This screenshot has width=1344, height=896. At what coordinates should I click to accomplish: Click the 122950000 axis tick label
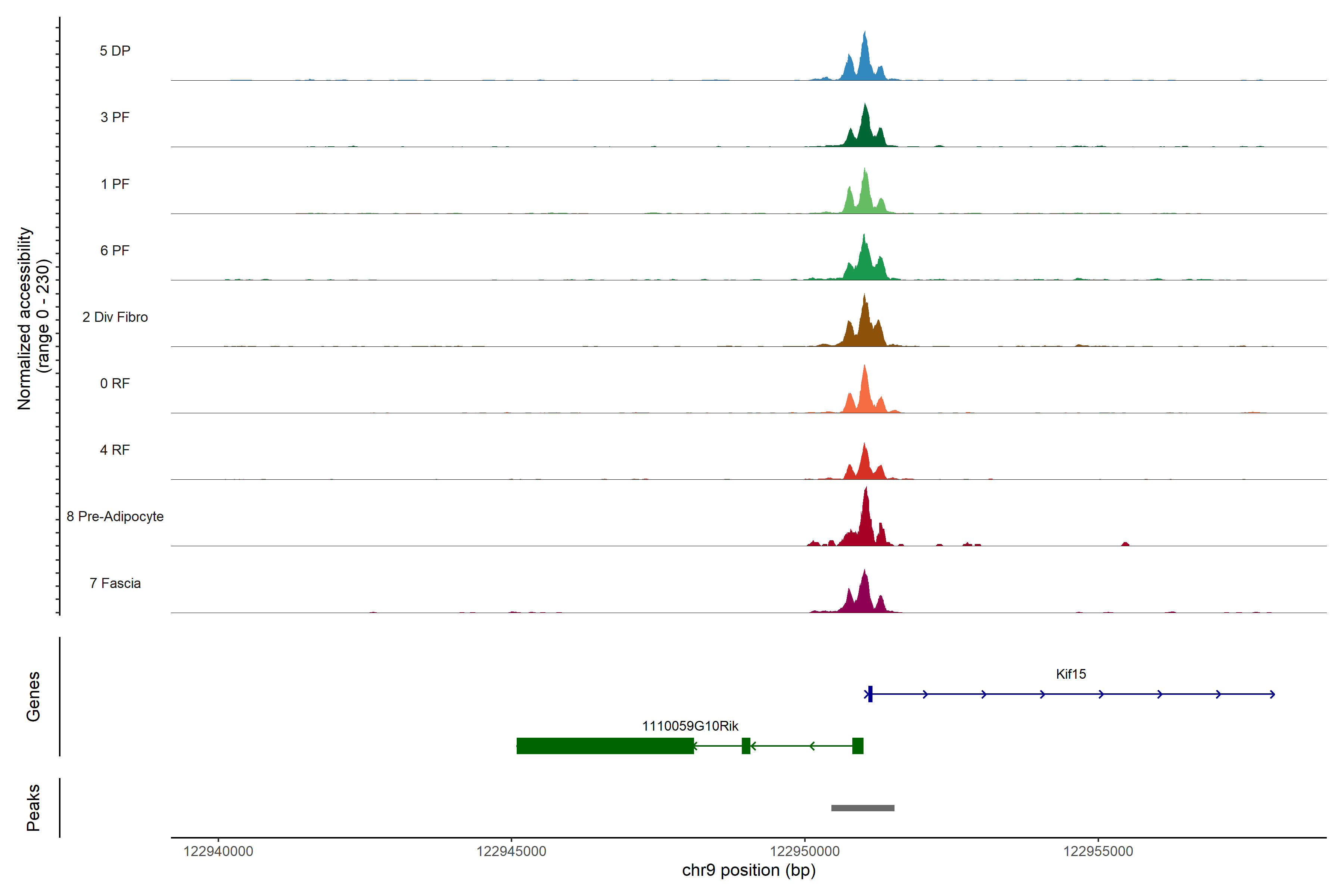pyautogui.click(x=805, y=852)
